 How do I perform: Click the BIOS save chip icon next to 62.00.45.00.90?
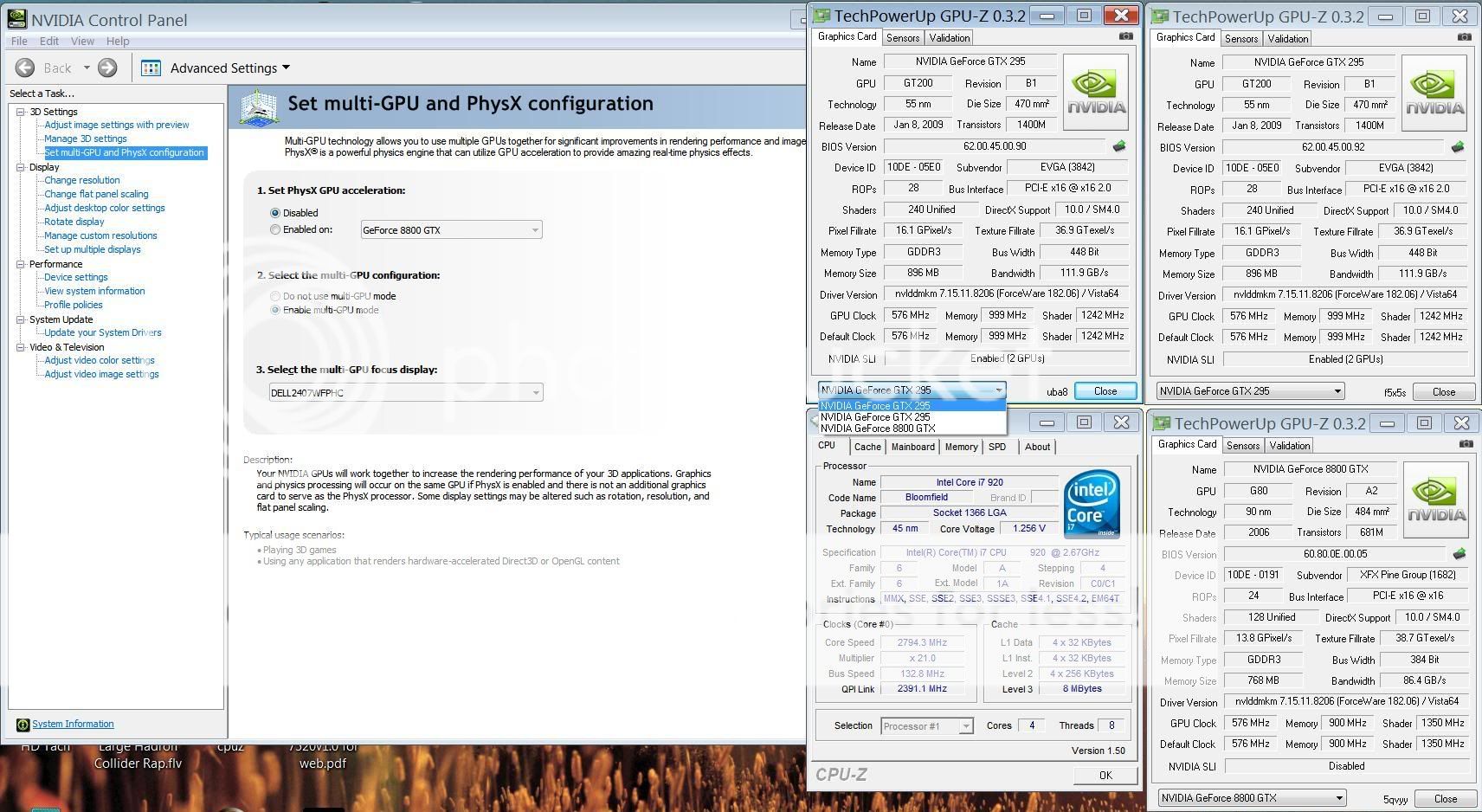point(1119,146)
